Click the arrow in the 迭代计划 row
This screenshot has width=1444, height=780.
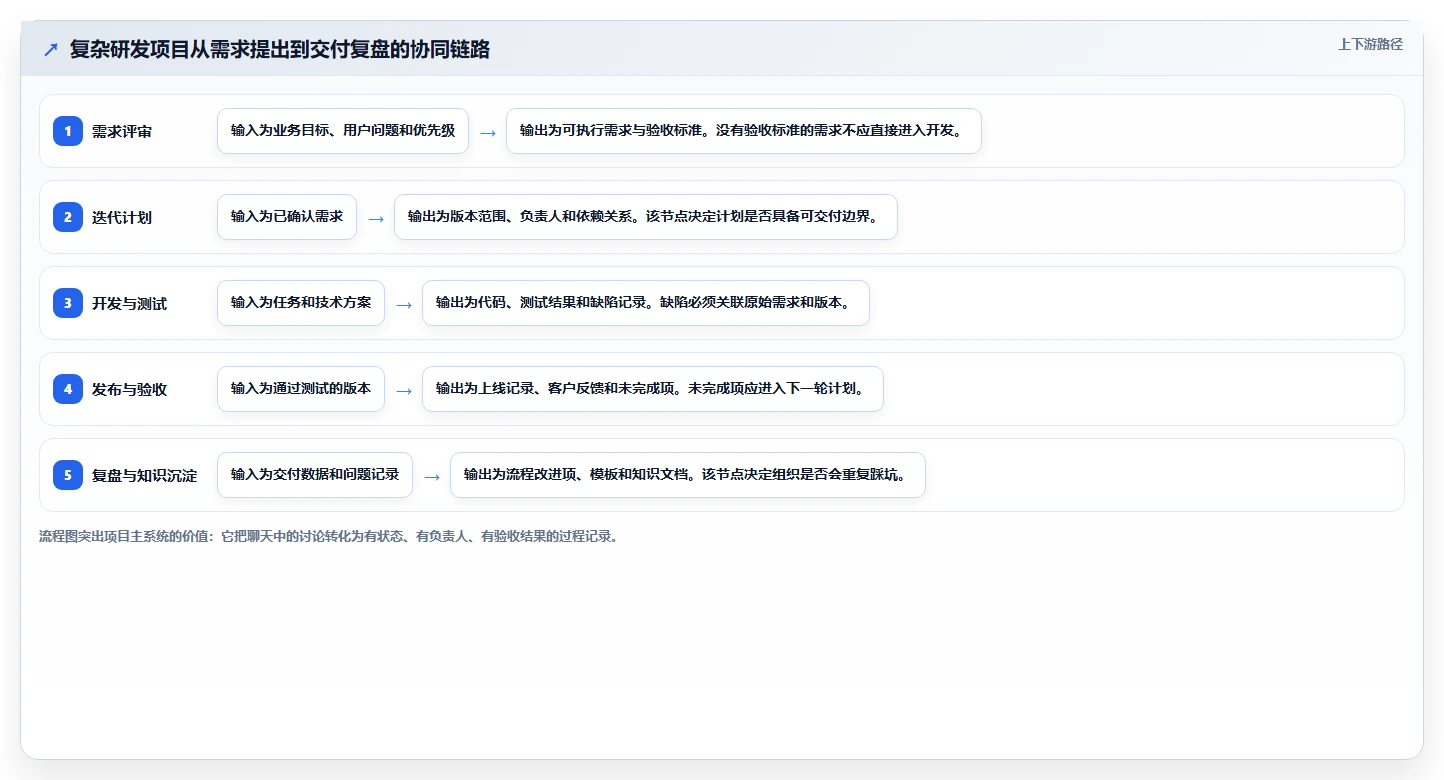tap(376, 218)
